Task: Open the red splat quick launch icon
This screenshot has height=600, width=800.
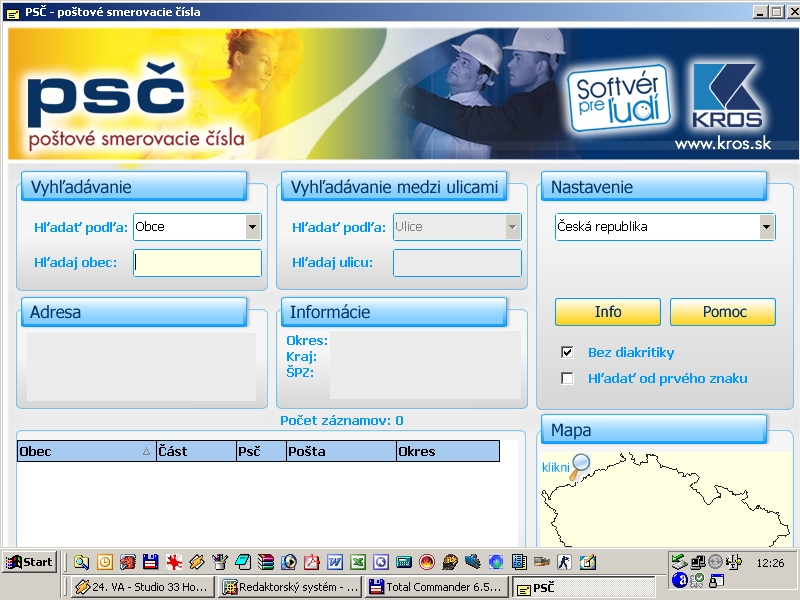Action: click(174, 562)
